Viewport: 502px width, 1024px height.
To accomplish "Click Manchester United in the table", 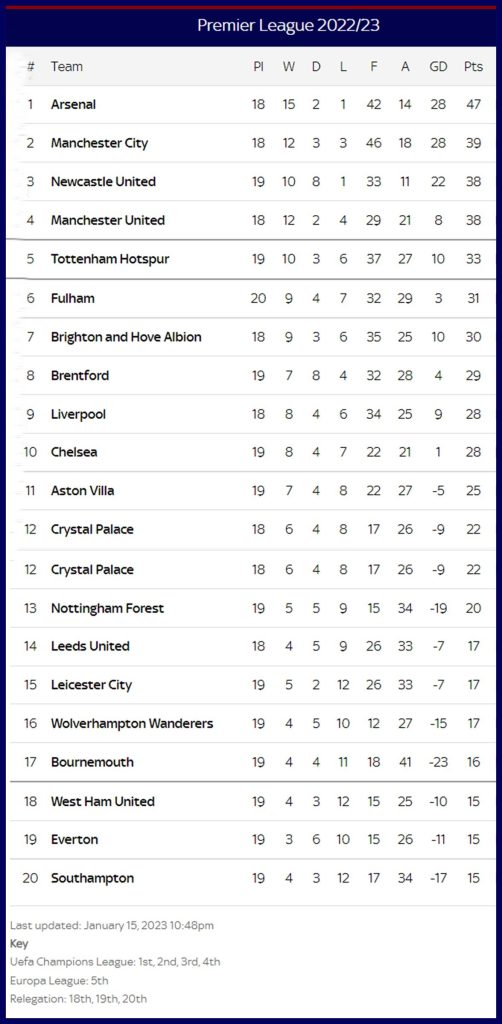I will [108, 220].
